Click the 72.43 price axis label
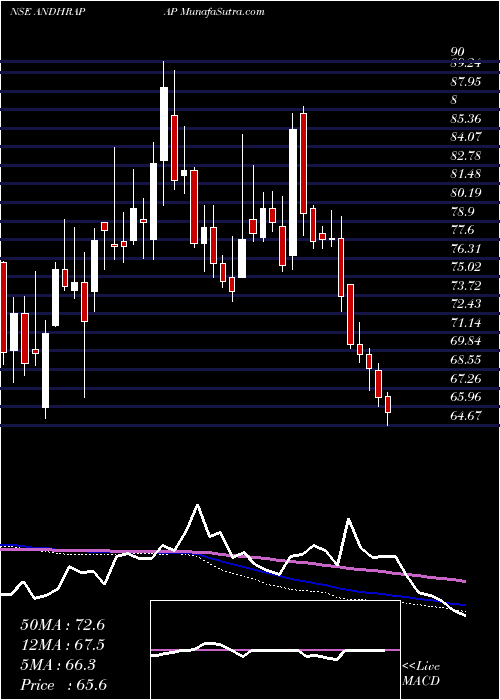Viewport: 500px width, 700px height. click(466, 304)
